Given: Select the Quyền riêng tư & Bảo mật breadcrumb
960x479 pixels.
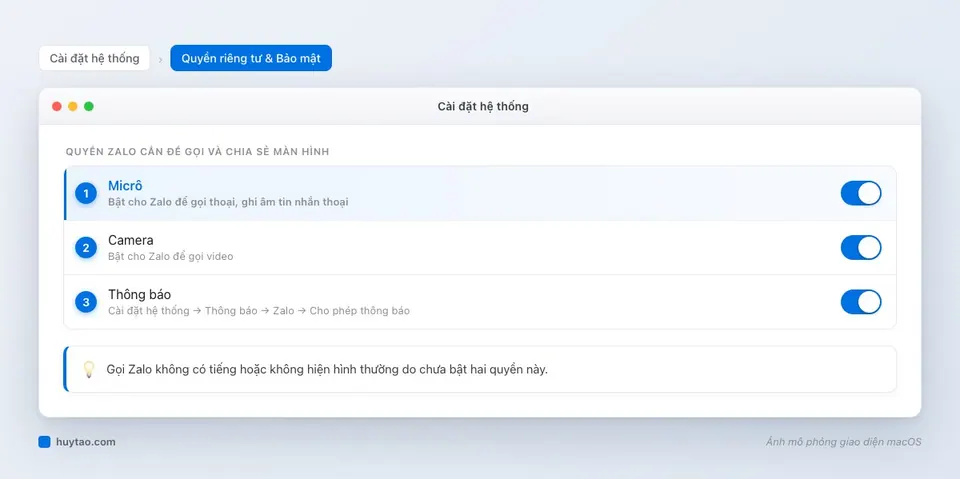Looking at the screenshot, I should (251, 58).
